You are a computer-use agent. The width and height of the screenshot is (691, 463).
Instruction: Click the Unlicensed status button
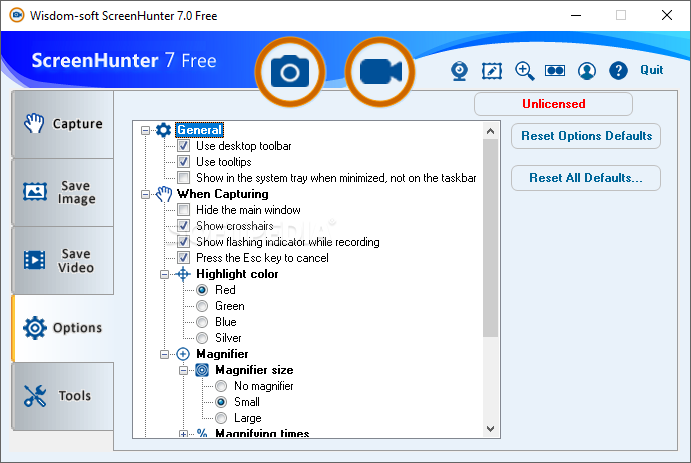pos(554,104)
